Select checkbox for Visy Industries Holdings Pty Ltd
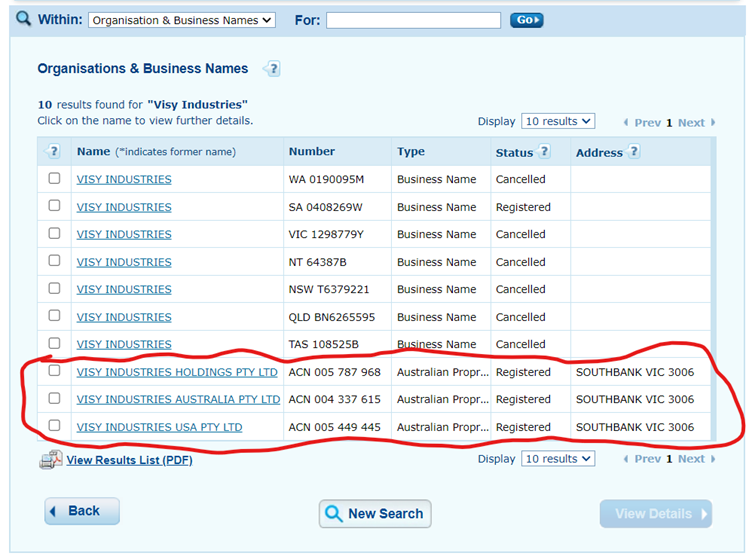This screenshot has width=752, height=559. point(55,371)
